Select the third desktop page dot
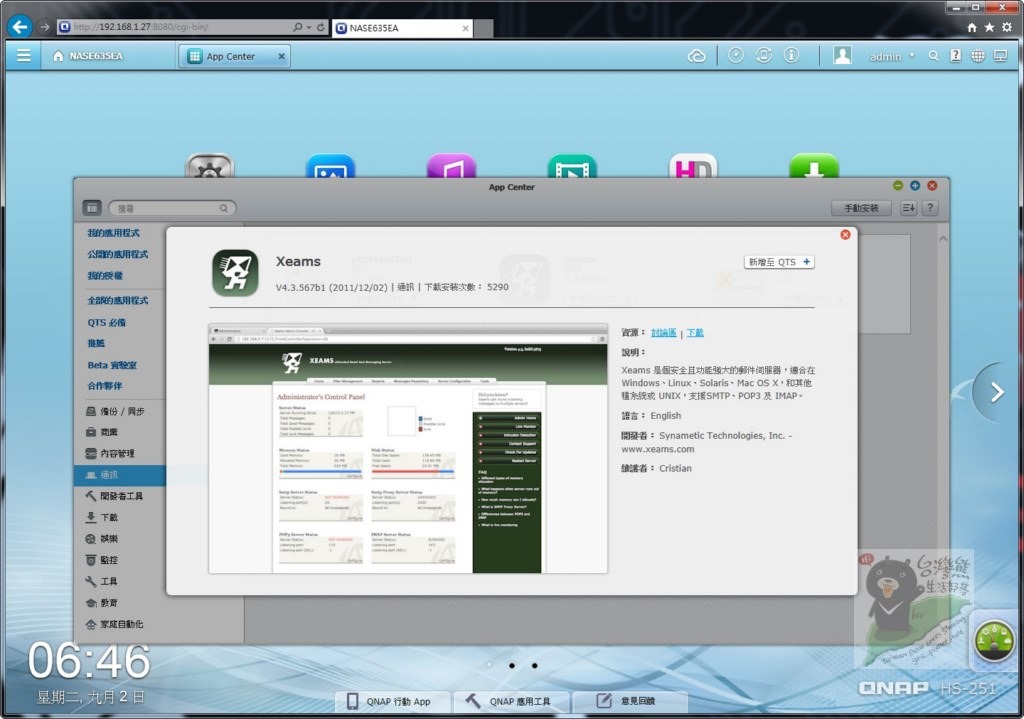The height and width of the screenshot is (719, 1024). click(535, 665)
